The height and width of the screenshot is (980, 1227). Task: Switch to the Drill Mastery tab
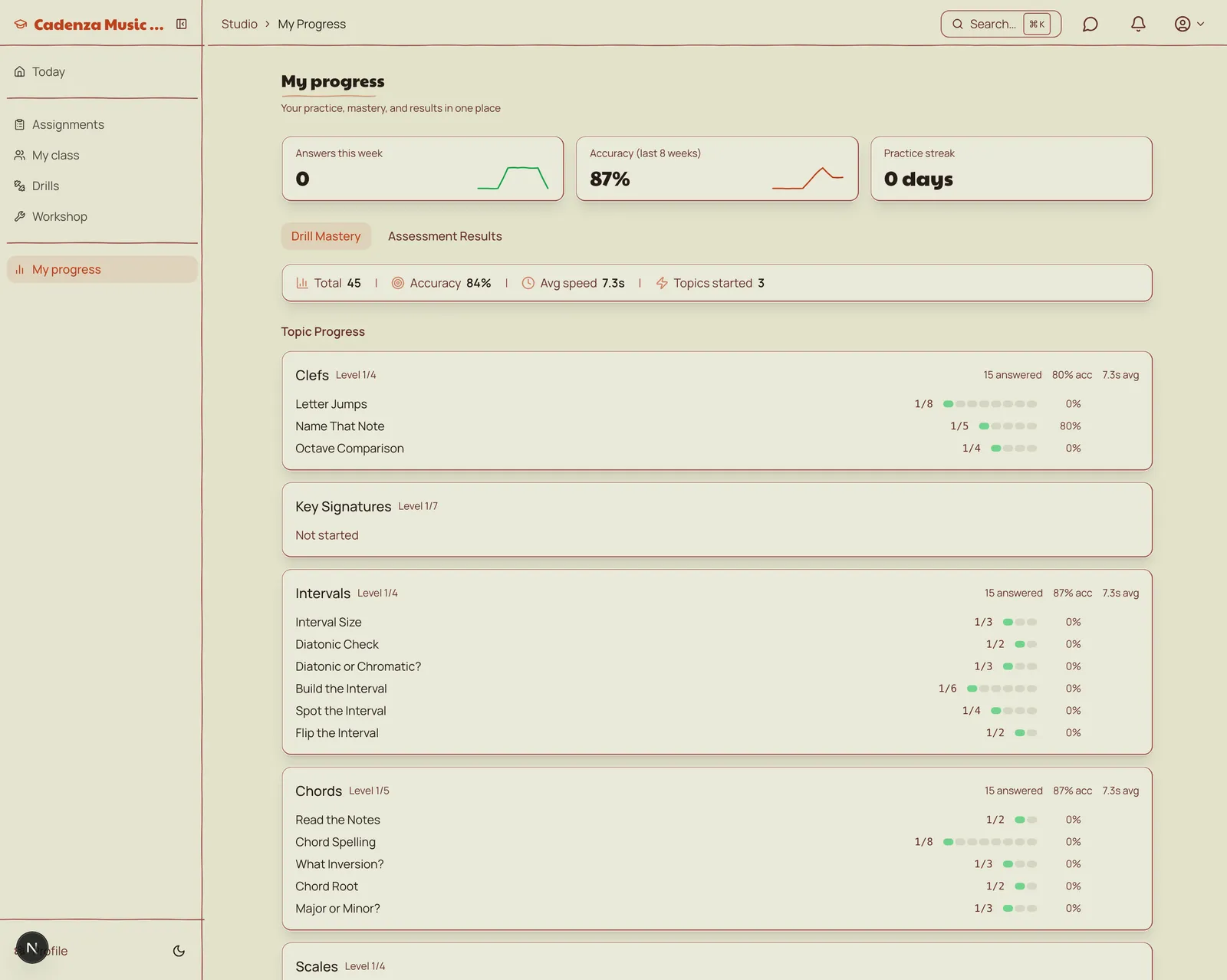(326, 236)
